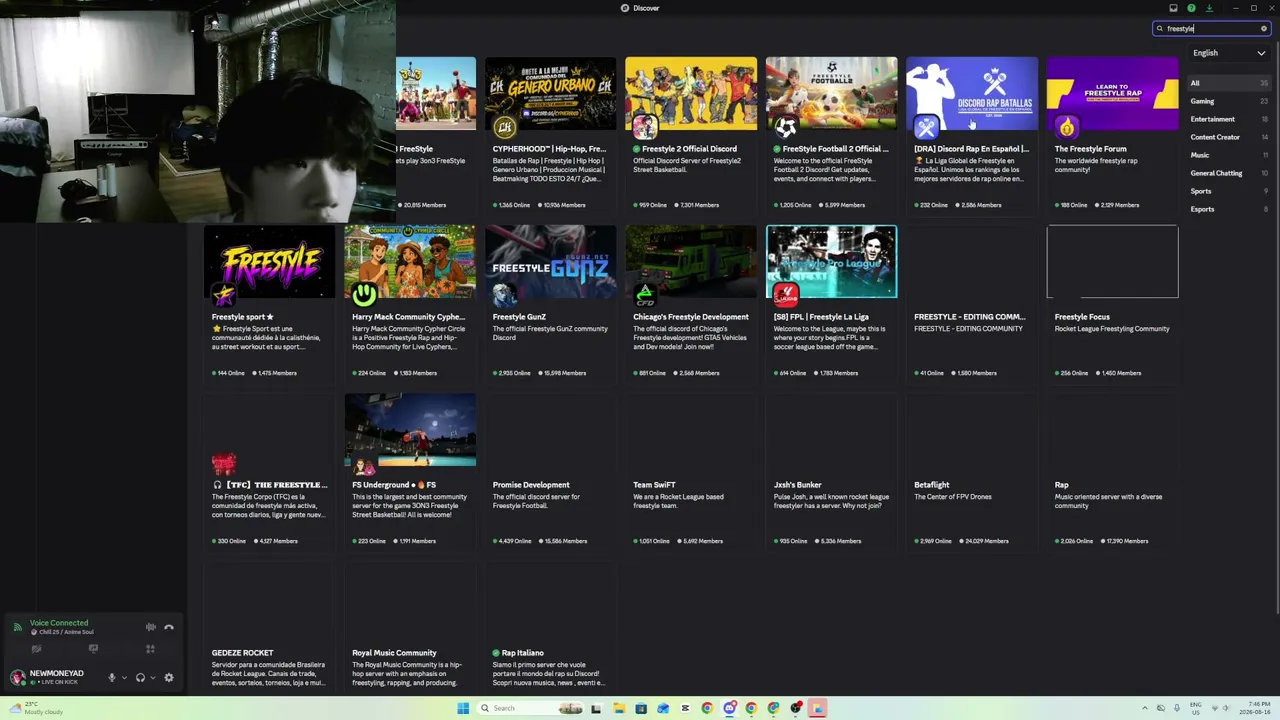
Task: Click the CYPHERHOOD CH server icon
Action: pos(504,127)
